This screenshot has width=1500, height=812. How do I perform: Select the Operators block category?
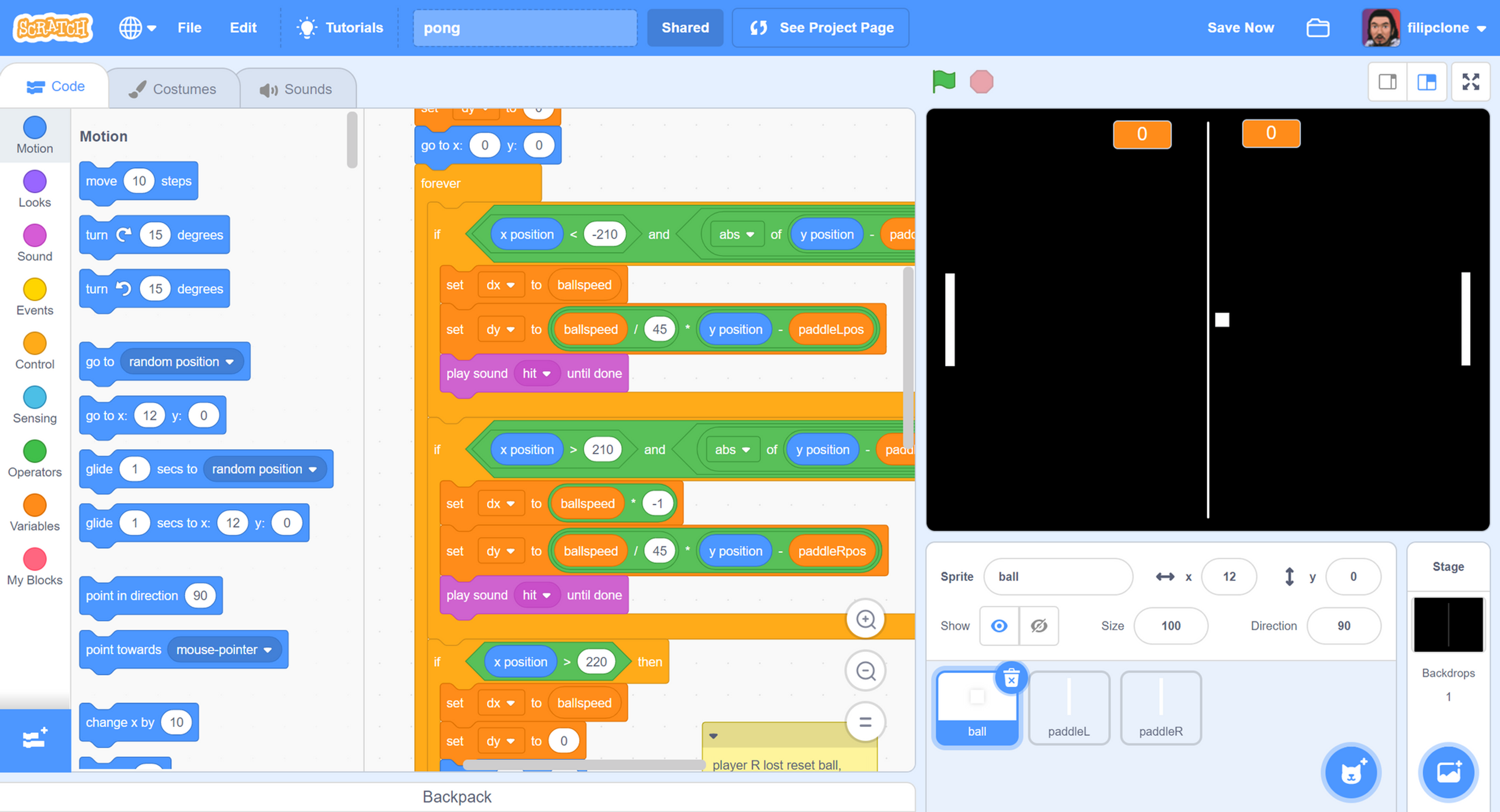coord(35,459)
